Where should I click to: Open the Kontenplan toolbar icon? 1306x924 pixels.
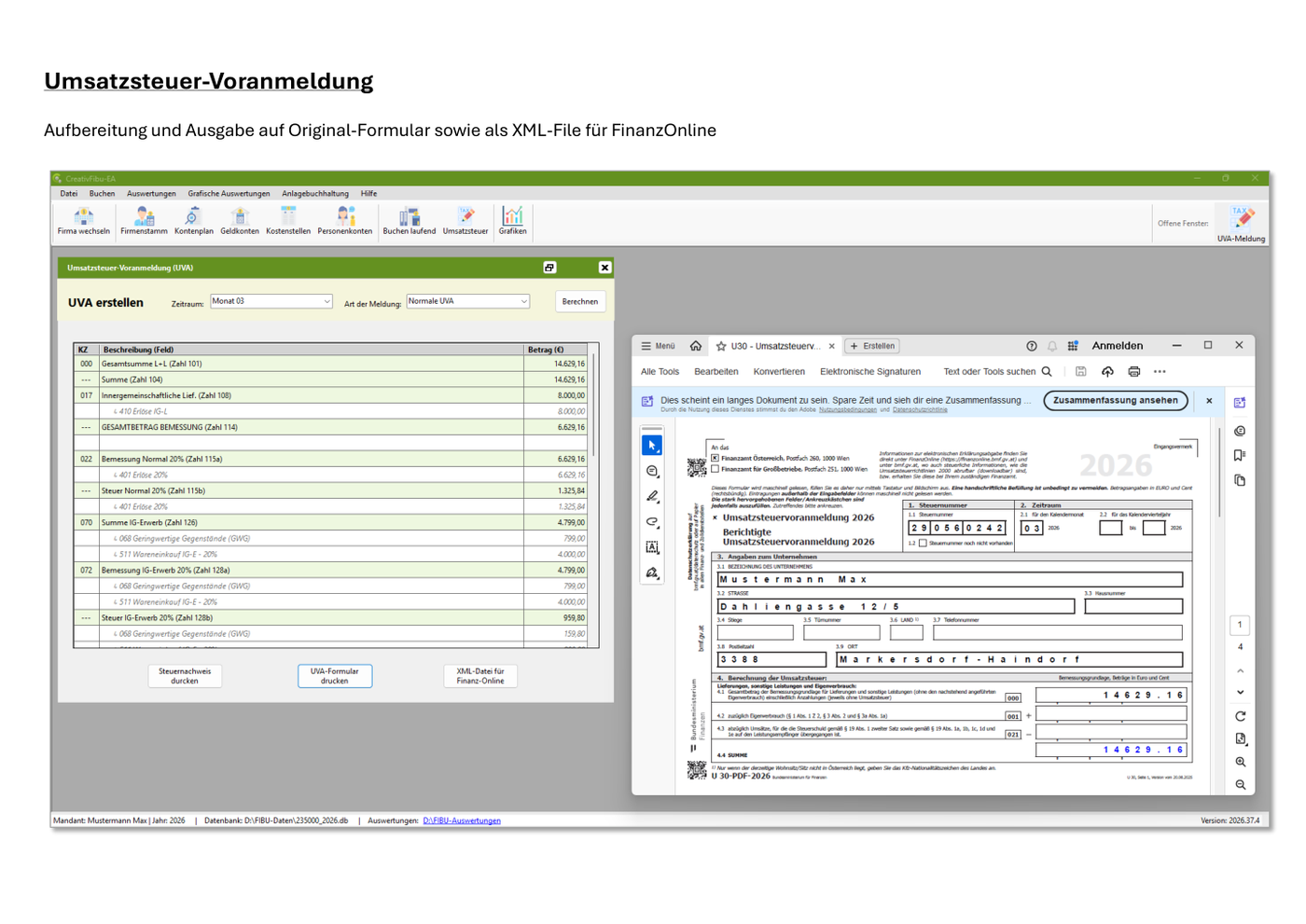(x=193, y=221)
